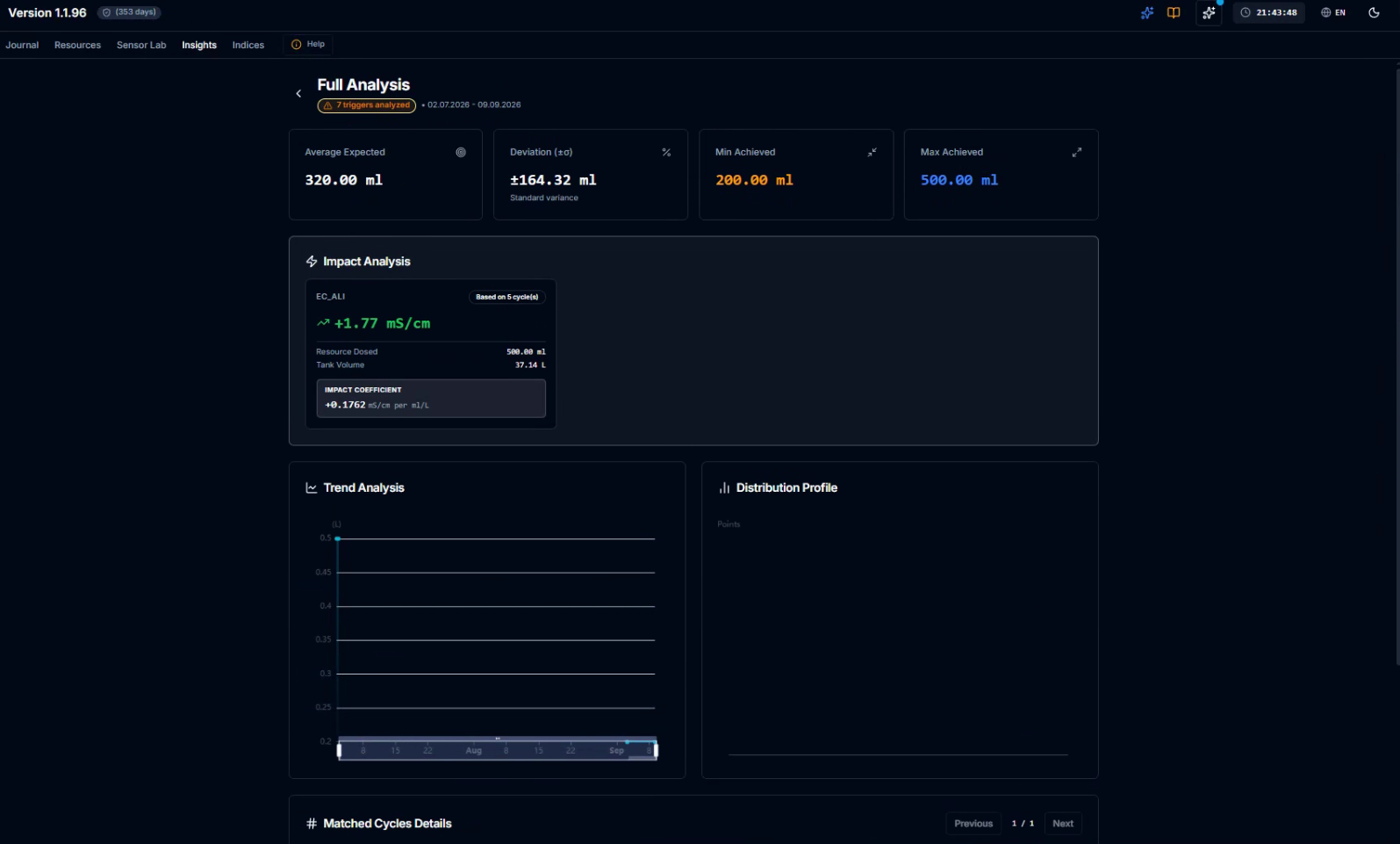Click the minimize arrows icon on Min Achieved card
This screenshot has width=1400, height=844.
[x=872, y=152]
